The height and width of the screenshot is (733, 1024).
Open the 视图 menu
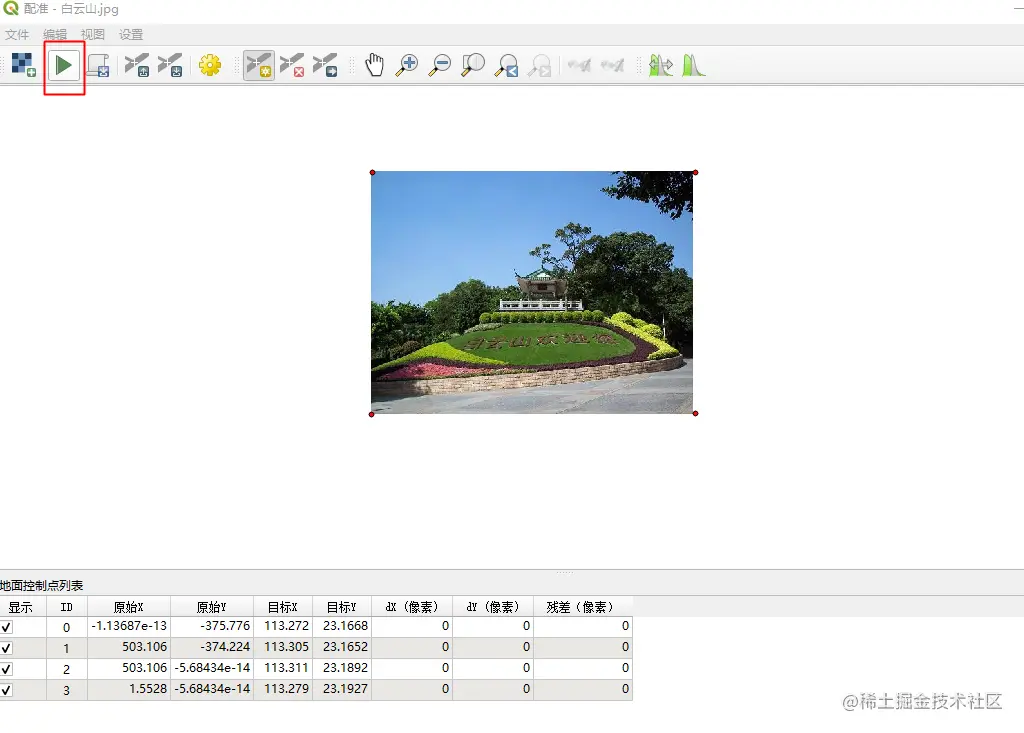click(x=93, y=35)
